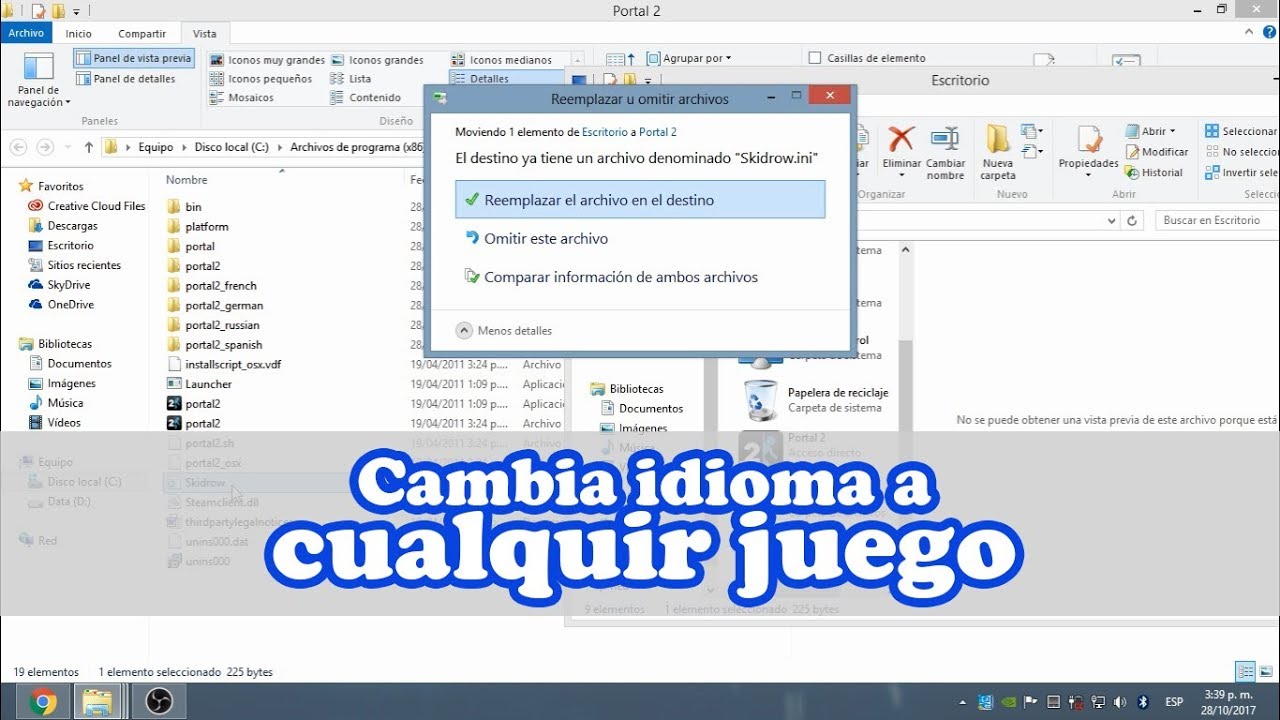Click Historial in Escritorio window

point(1156,173)
